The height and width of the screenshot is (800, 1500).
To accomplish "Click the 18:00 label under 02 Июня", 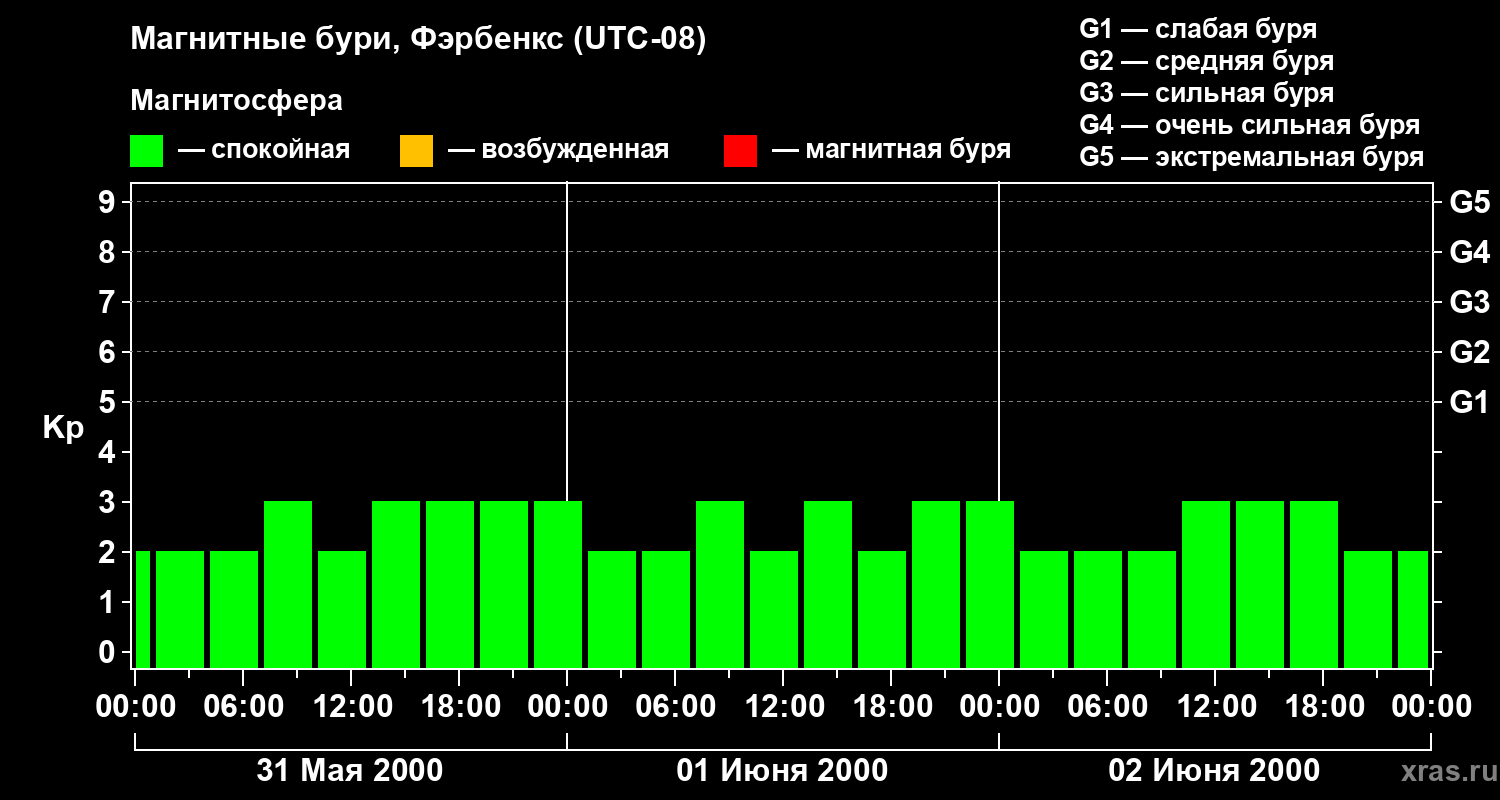I will coord(1323,707).
